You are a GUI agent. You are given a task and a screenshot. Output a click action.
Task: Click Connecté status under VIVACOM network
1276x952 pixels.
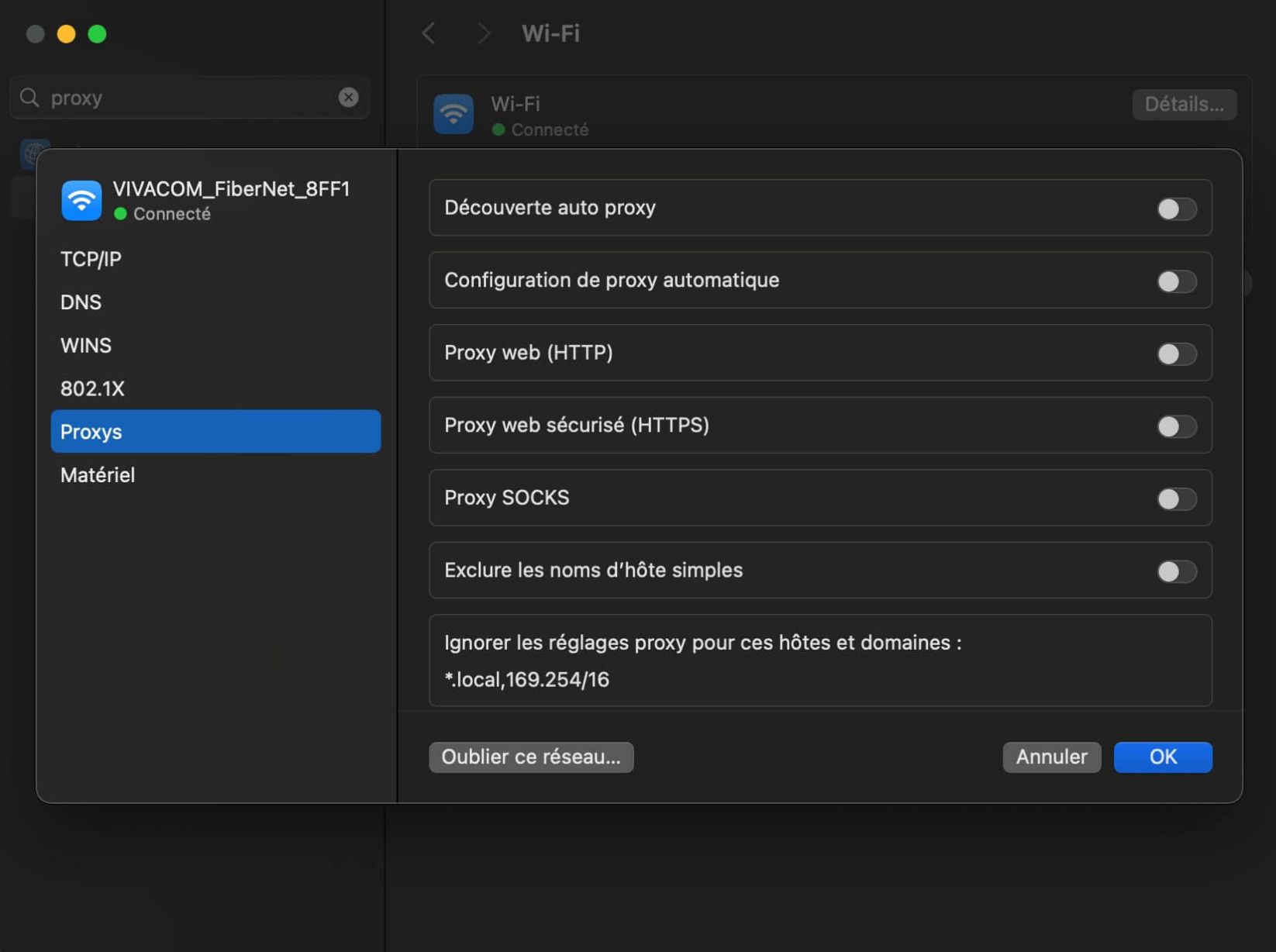point(172,214)
